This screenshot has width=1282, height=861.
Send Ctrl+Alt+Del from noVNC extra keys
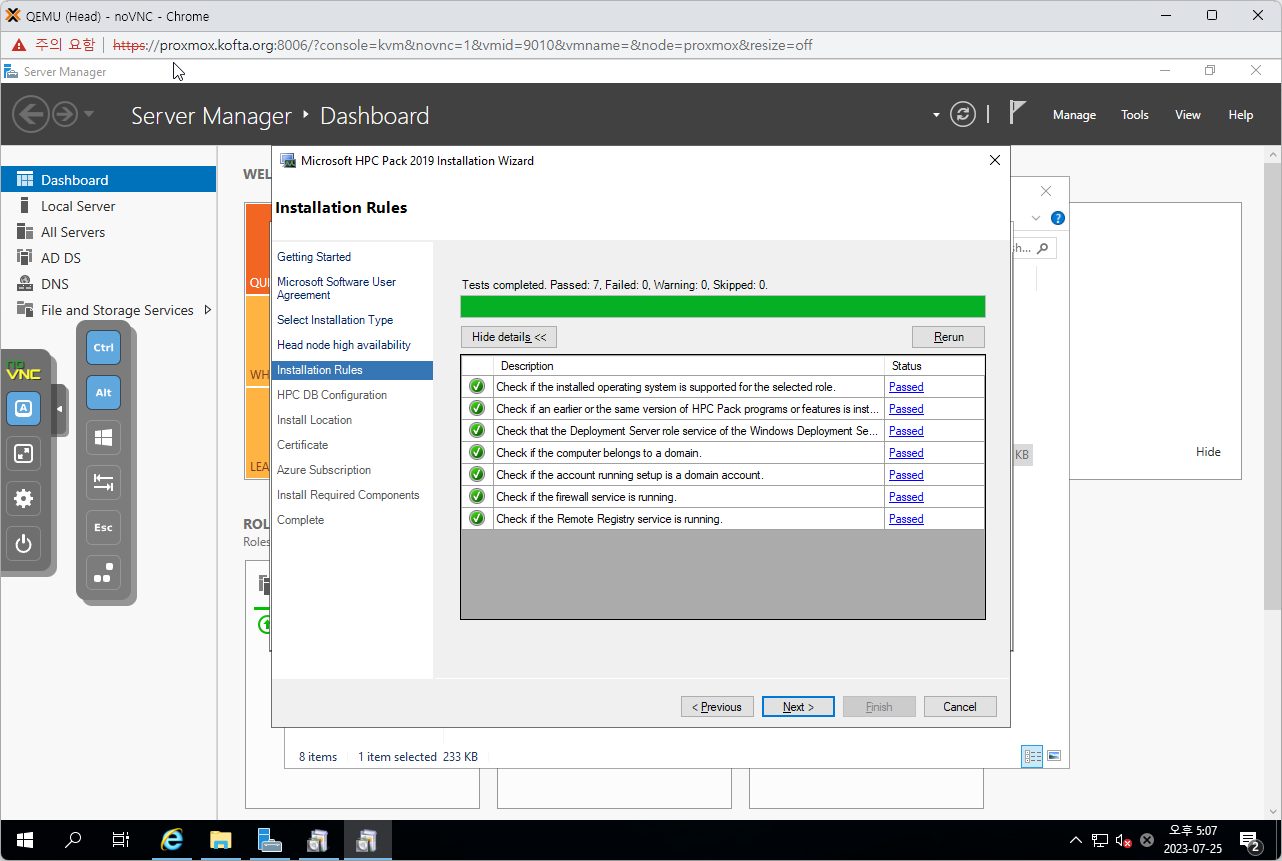(103, 573)
